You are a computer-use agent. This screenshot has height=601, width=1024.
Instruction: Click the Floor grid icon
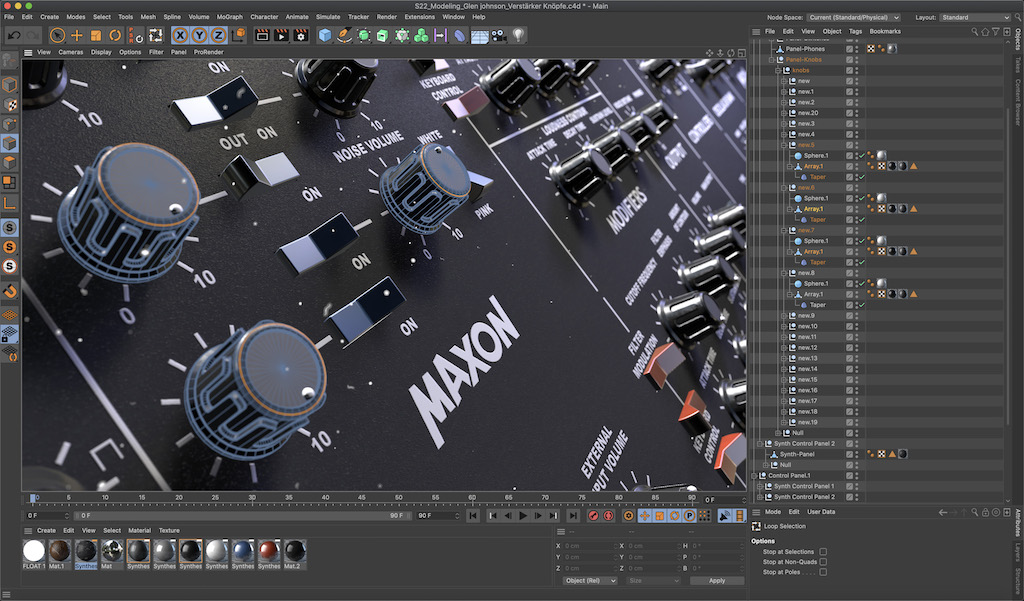pos(480,36)
